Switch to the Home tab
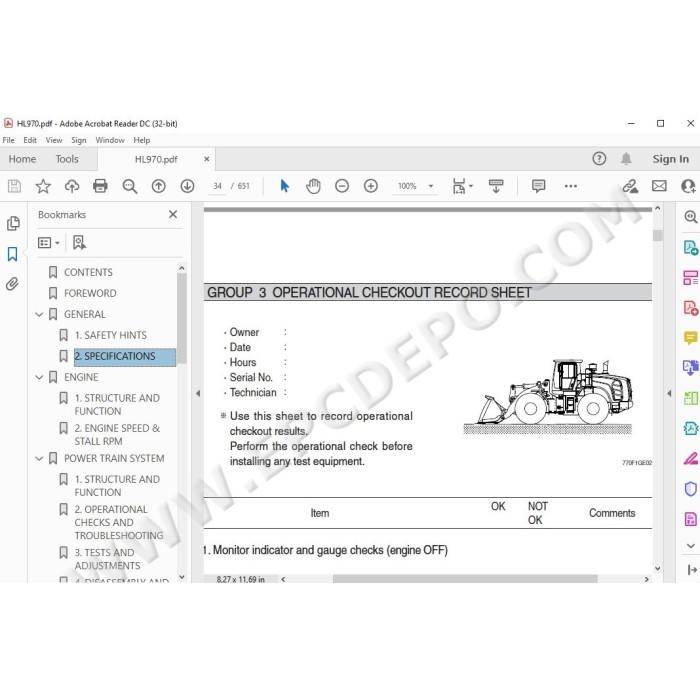 [22, 159]
